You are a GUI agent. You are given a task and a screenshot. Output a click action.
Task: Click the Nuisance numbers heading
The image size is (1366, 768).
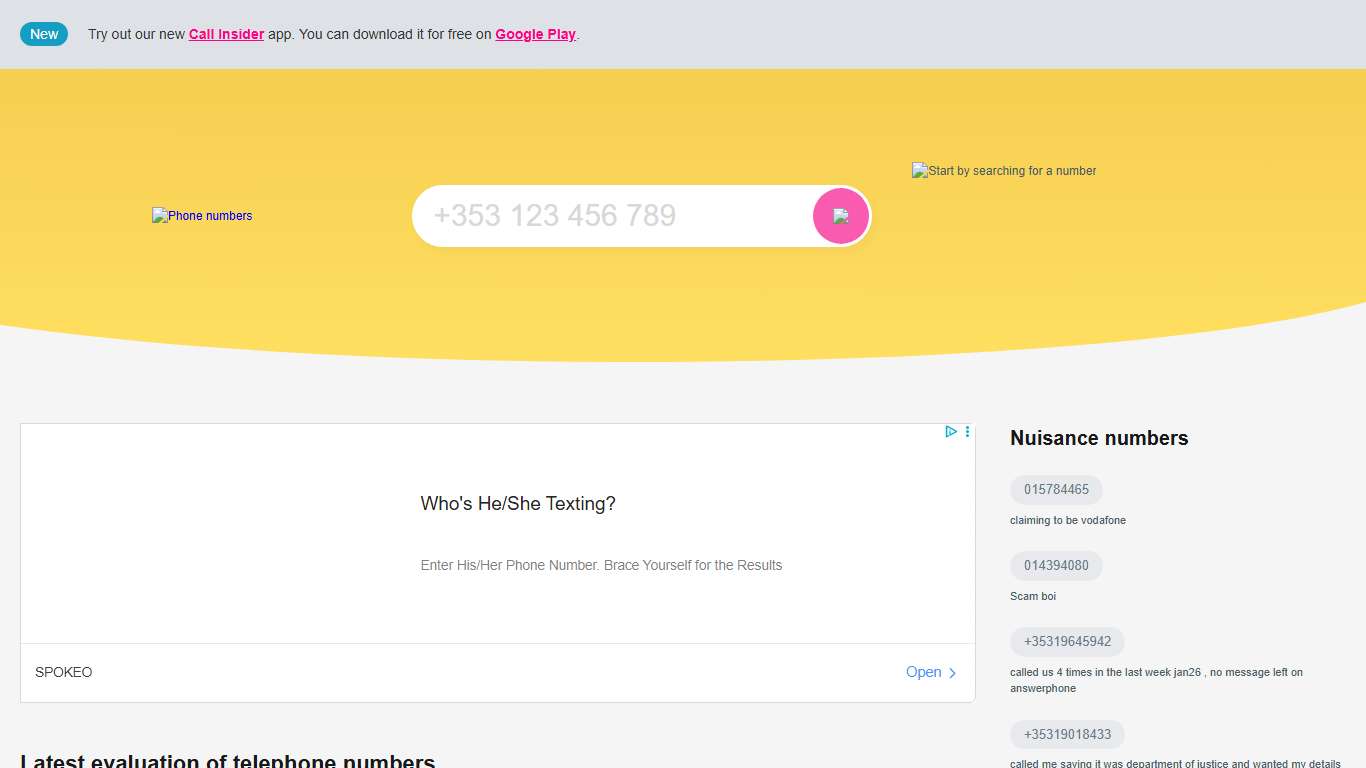(1098, 437)
